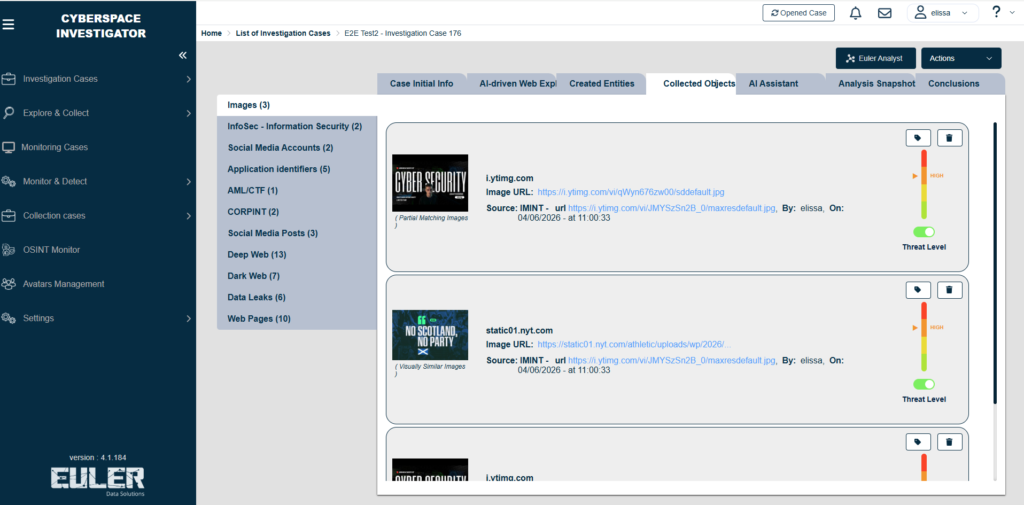Expand Collection cases submenu arrow
Image resolution: width=1024 pixels, height=505 pixels.
click(x=188, y=216)
